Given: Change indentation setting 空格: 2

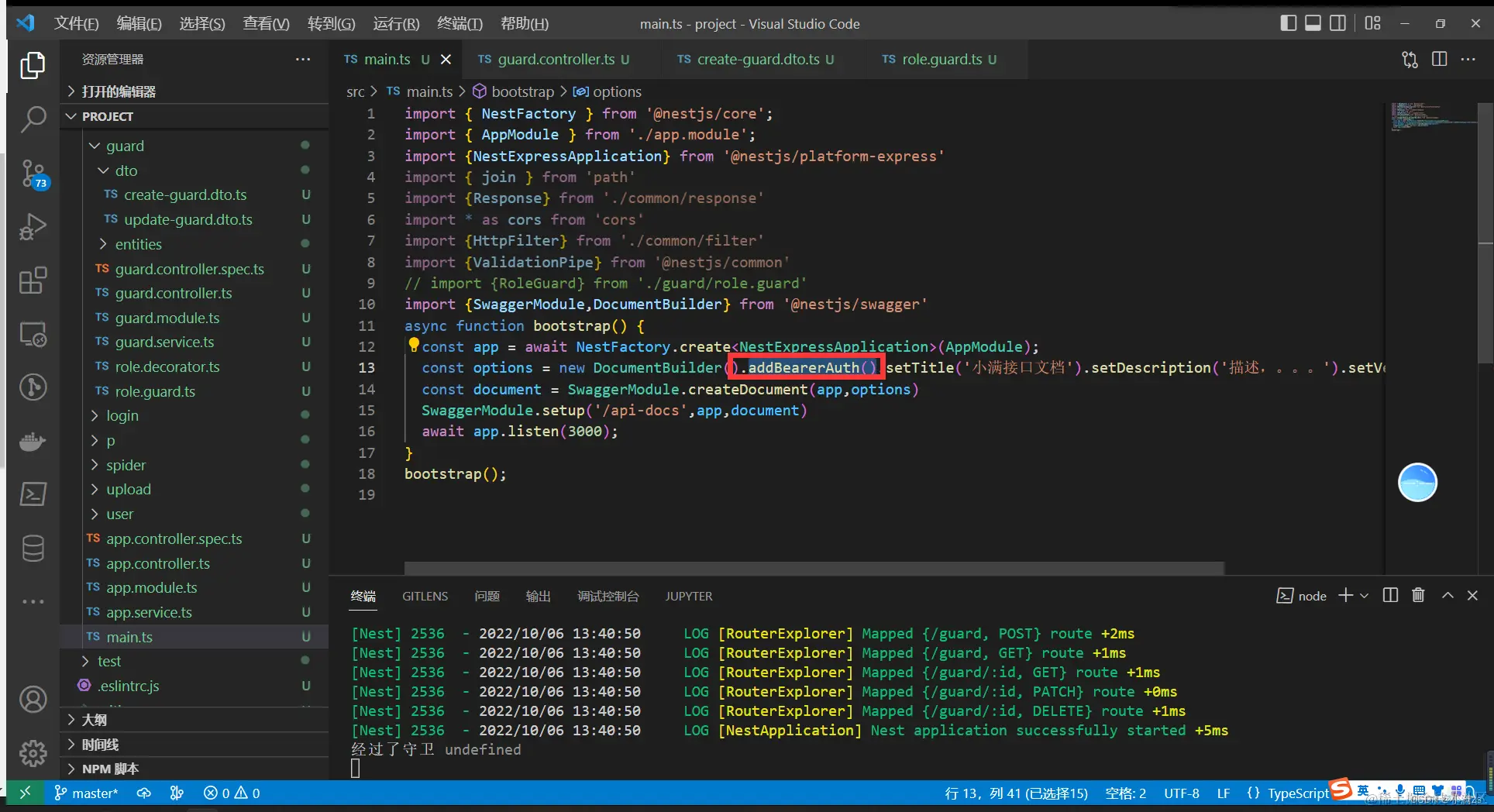Looking at the screenshot, I should [1125, 793].
